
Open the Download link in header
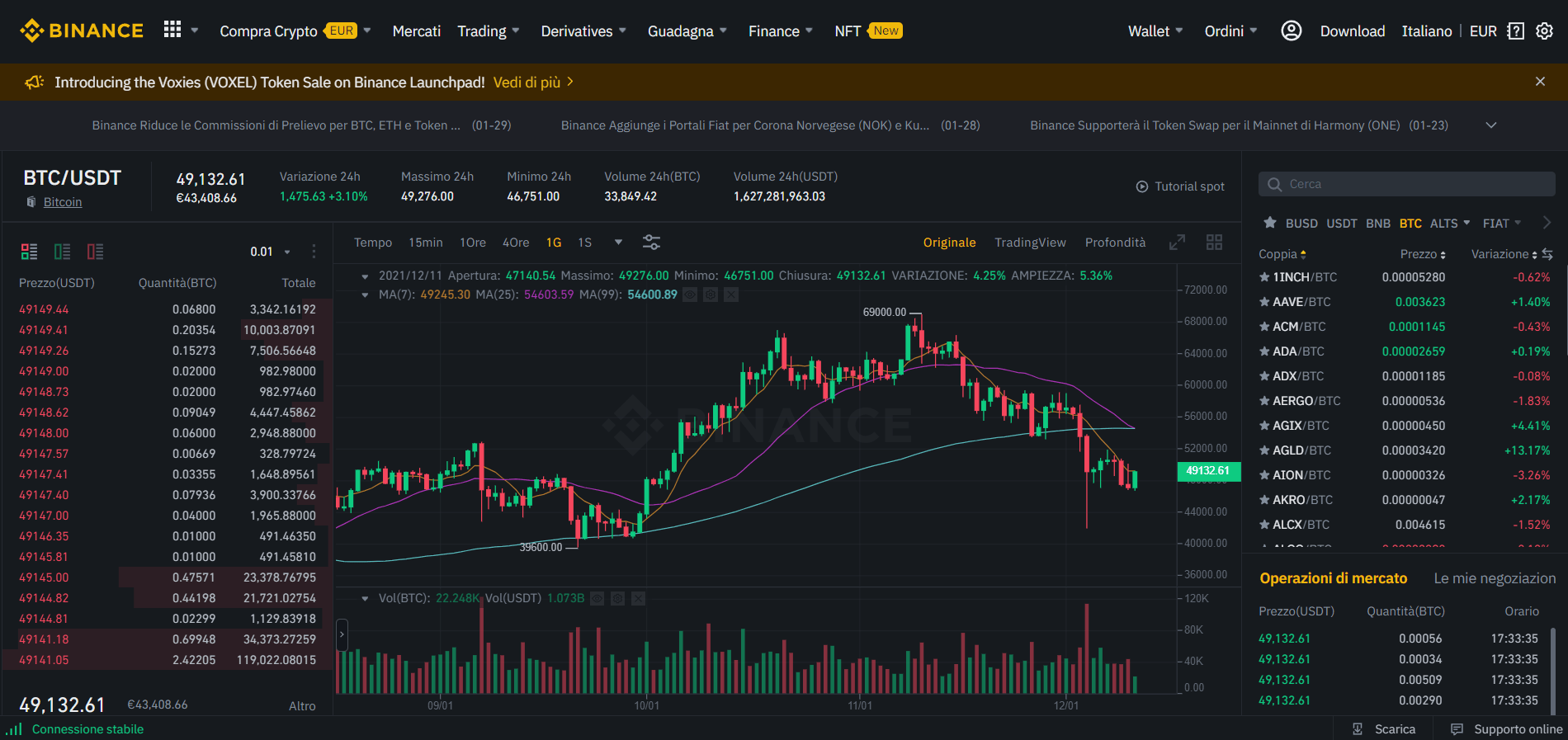(x=1353, y=31)
